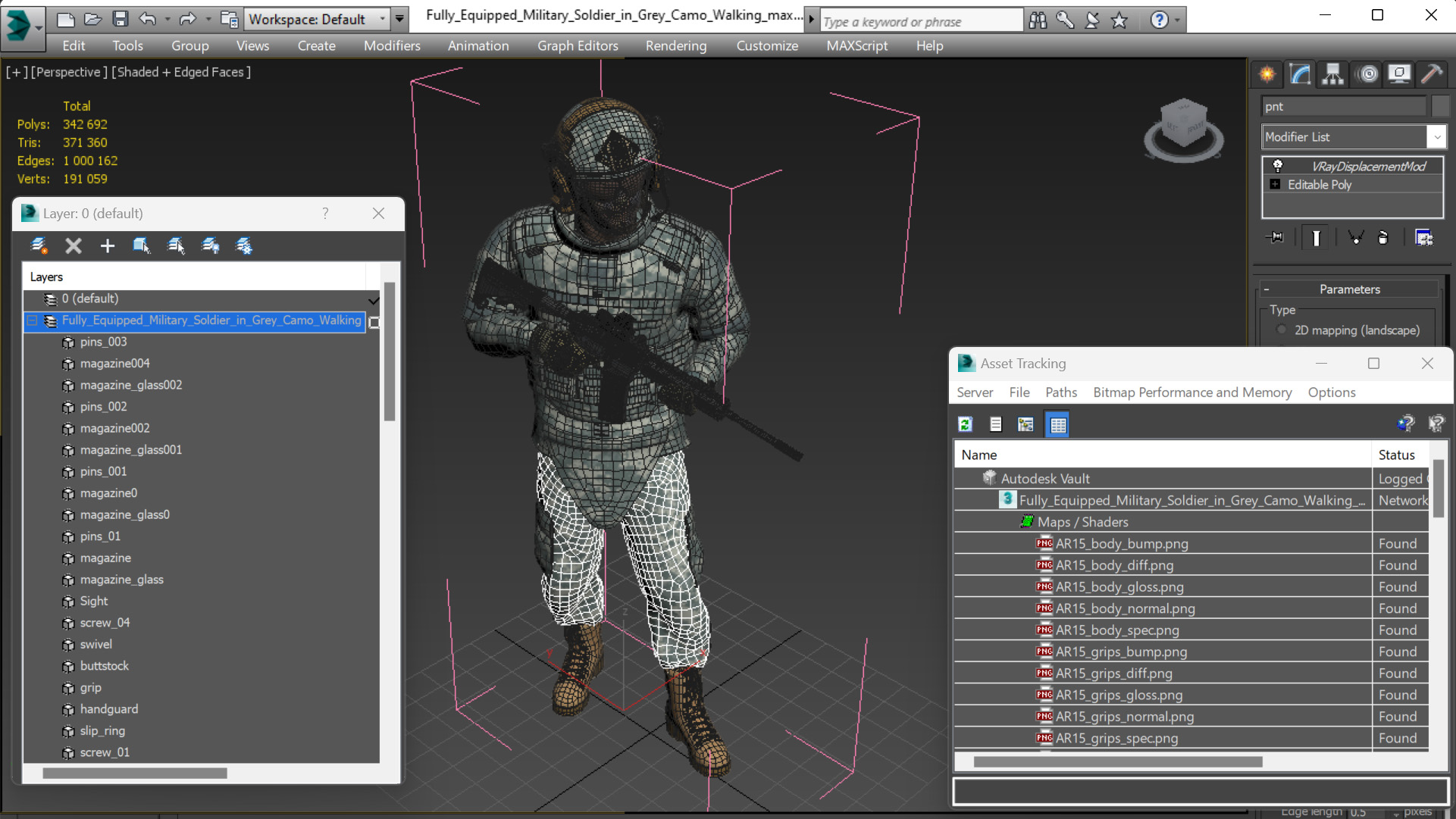The height and width of the screenshot is (819, 1456).
Task: Click the Bitmap Performance and Memory tab
Action: (x=1191, y=392)
